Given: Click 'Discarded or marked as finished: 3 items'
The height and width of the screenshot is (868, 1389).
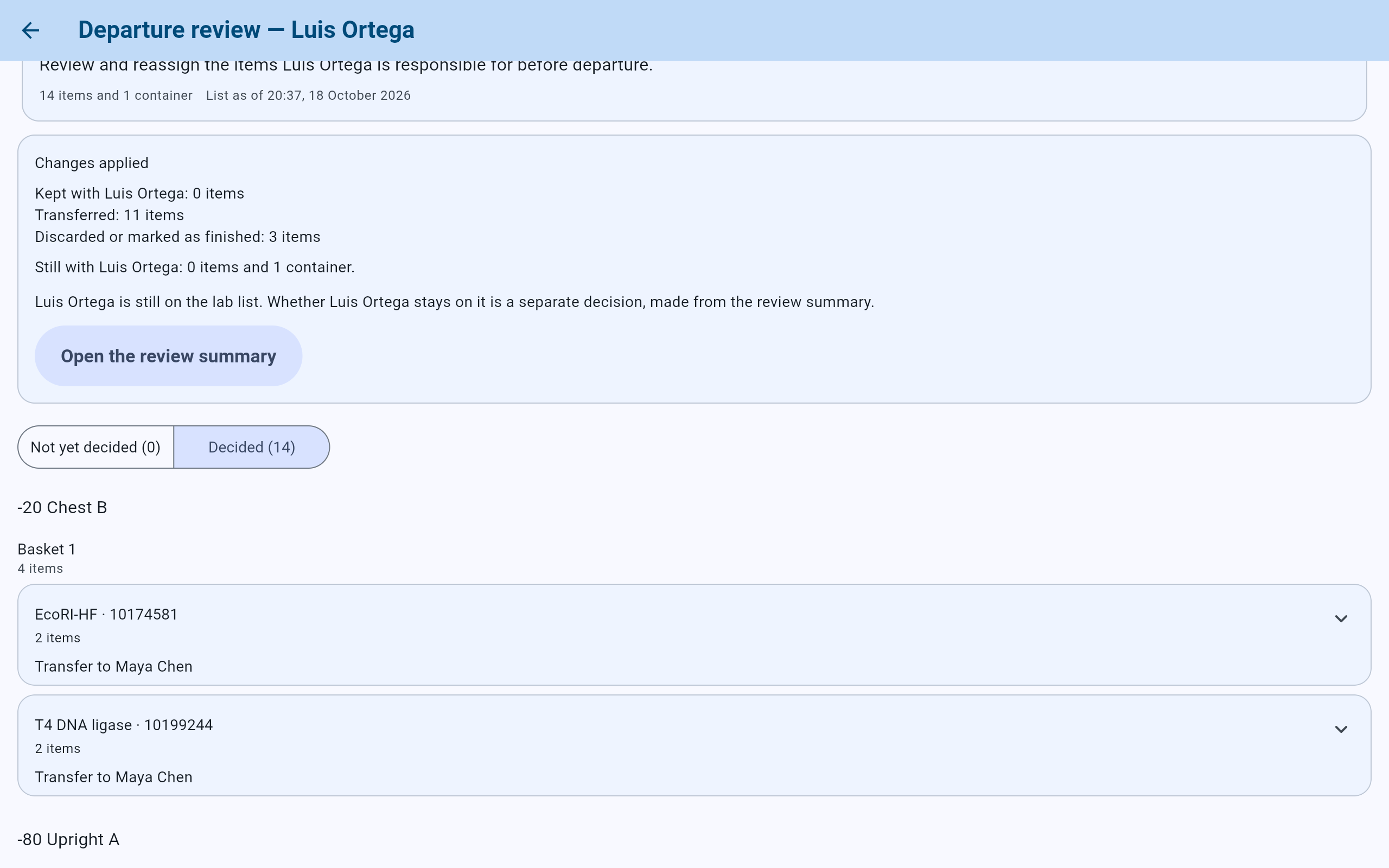Looking at the screenshot, I should click(x=178, y=237).
